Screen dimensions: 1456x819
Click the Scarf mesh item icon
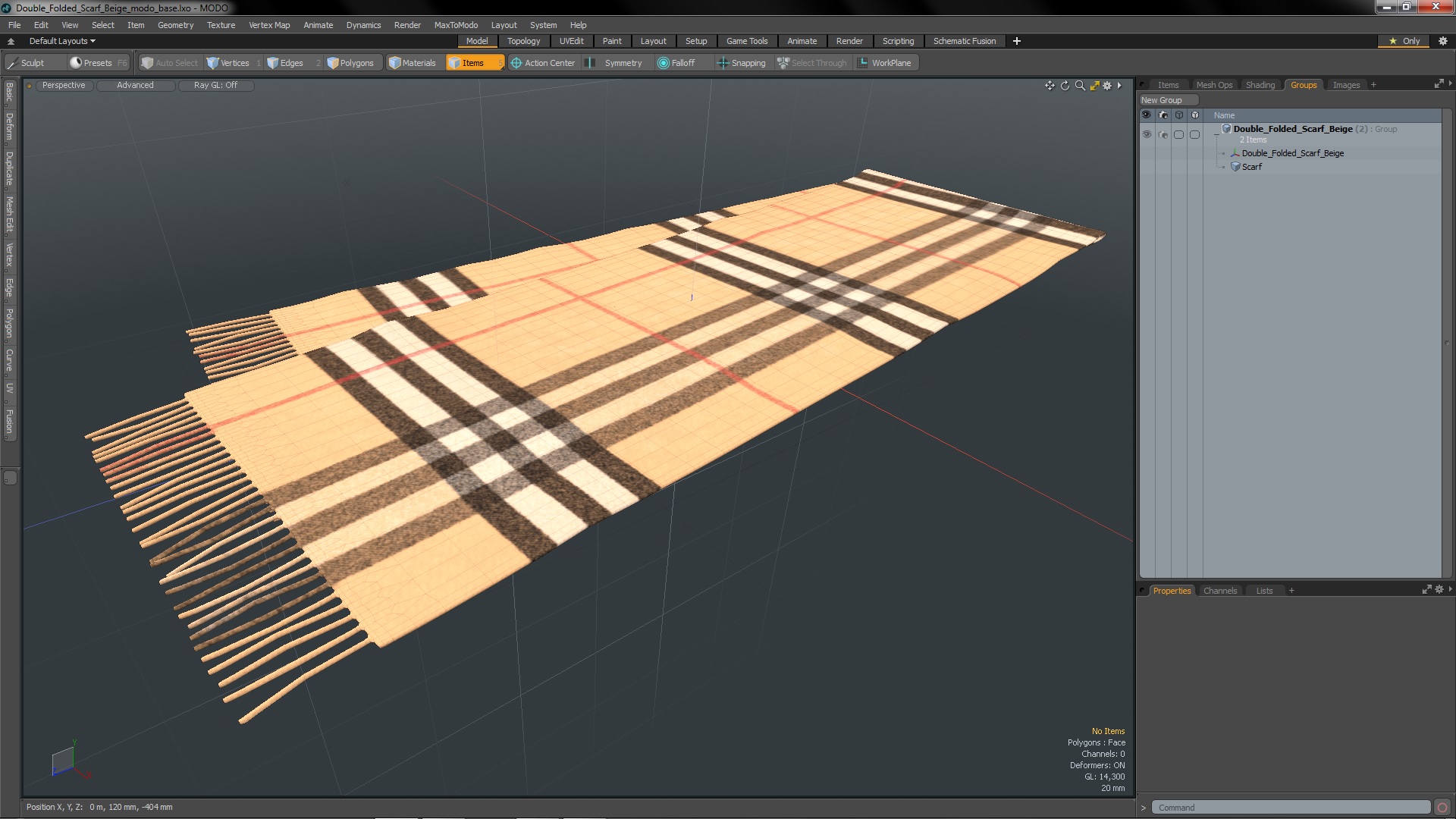pyautogui.click(x=1235, y=167)
